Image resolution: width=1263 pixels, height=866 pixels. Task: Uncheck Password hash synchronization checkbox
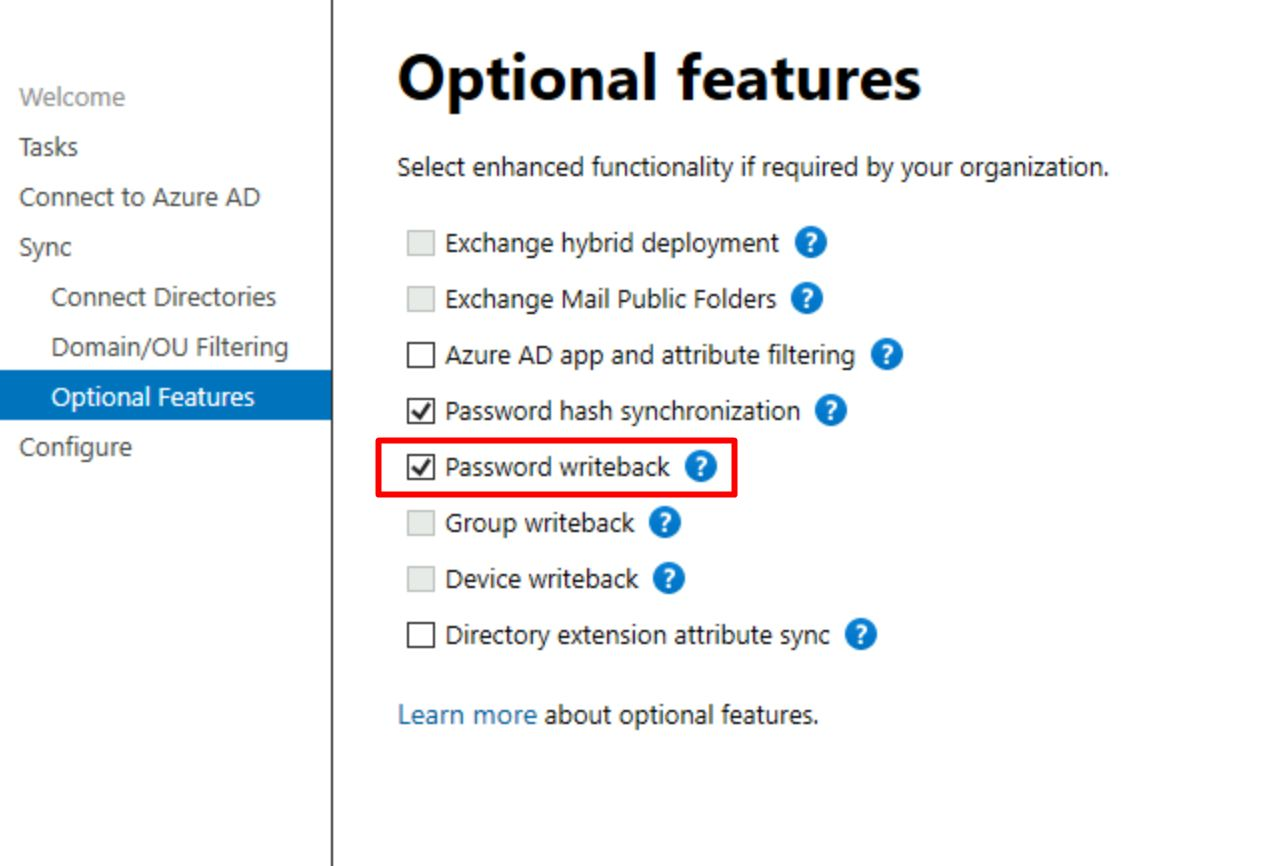click(421, 411)
